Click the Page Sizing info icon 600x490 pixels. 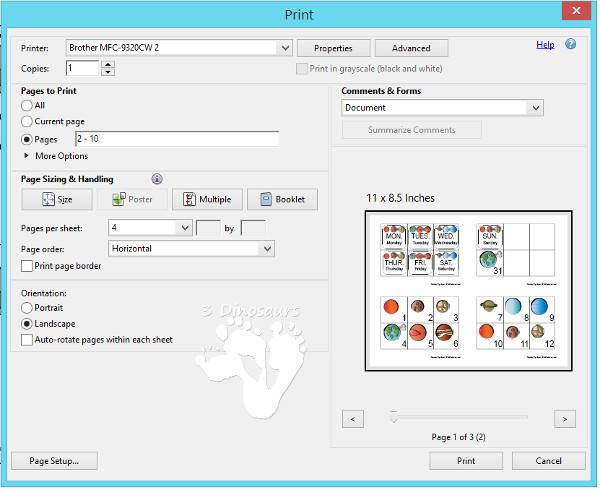point(157,179)
